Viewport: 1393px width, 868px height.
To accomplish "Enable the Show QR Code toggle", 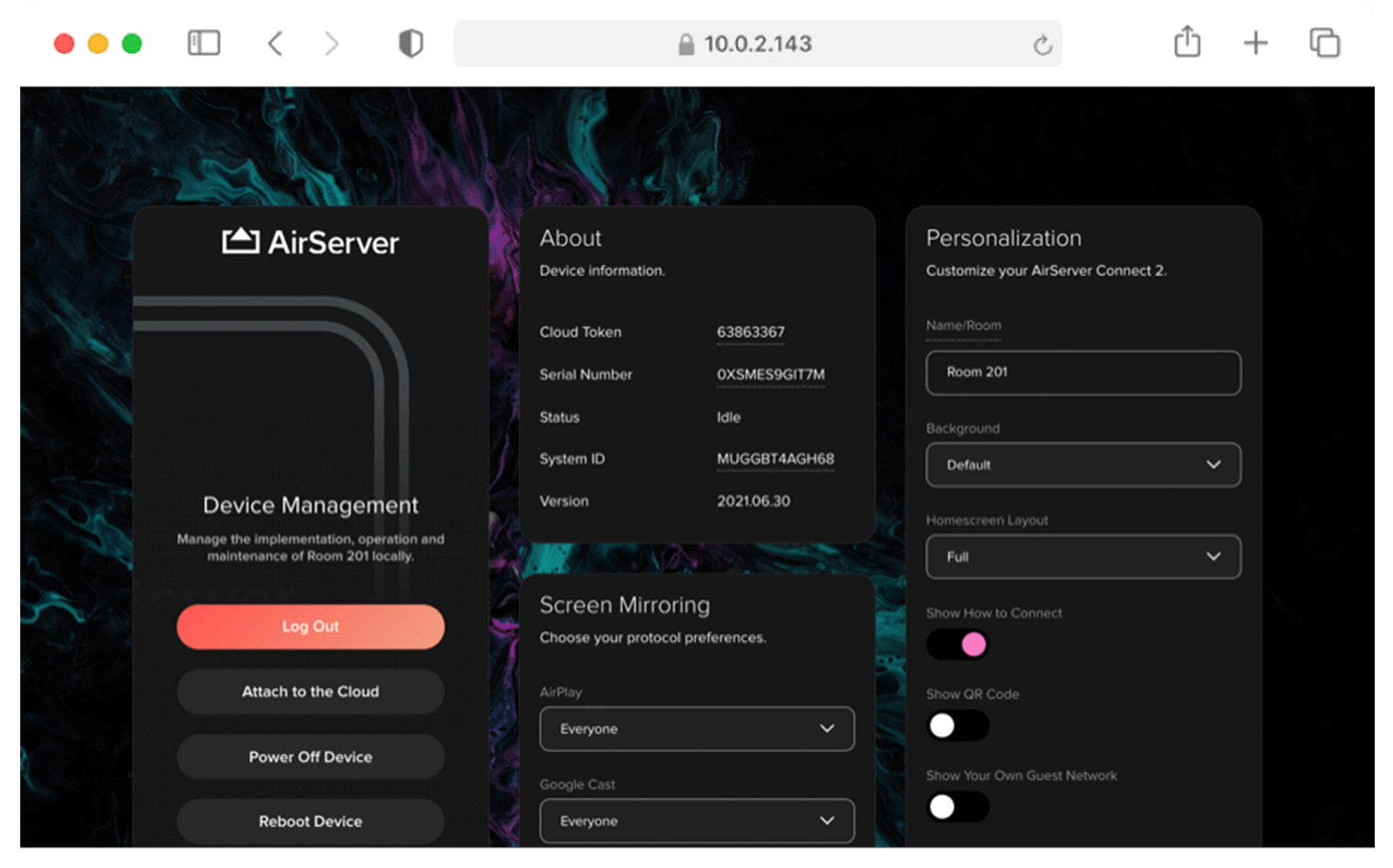I will (x=957, y=725).
